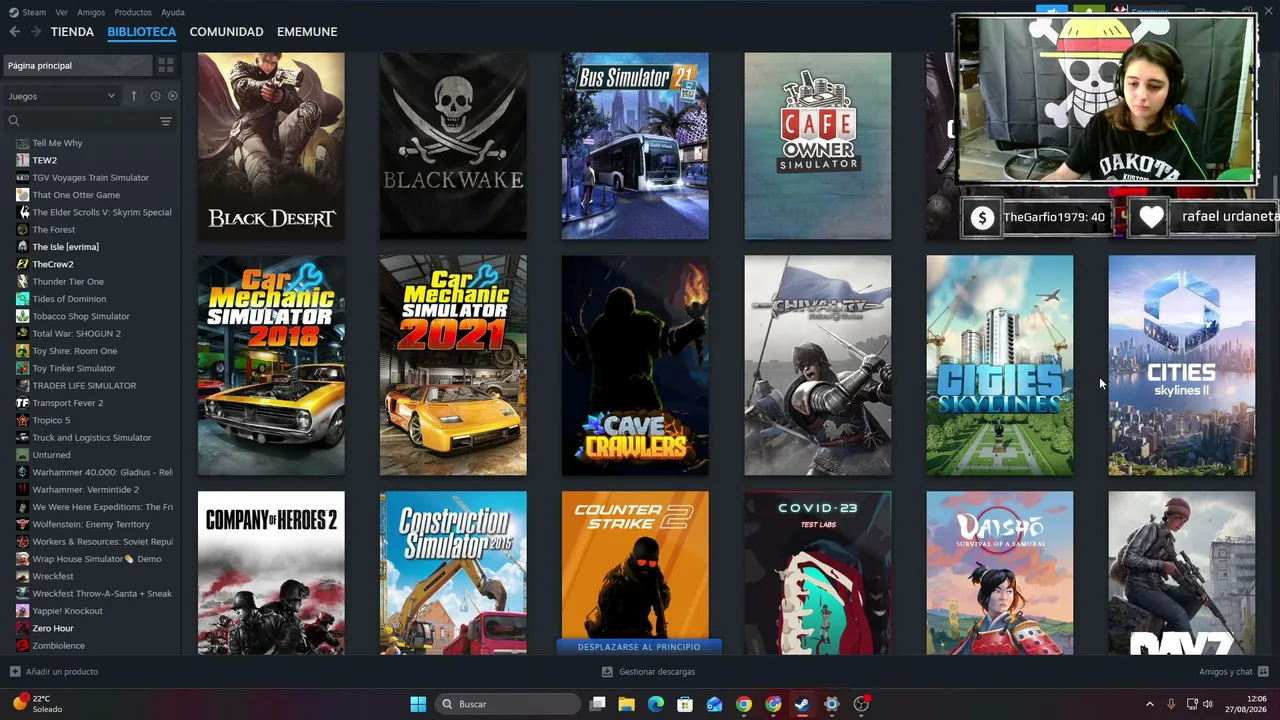The image size is (1280, 720).
Task: Go back with the left arrow
Action: 14,32
